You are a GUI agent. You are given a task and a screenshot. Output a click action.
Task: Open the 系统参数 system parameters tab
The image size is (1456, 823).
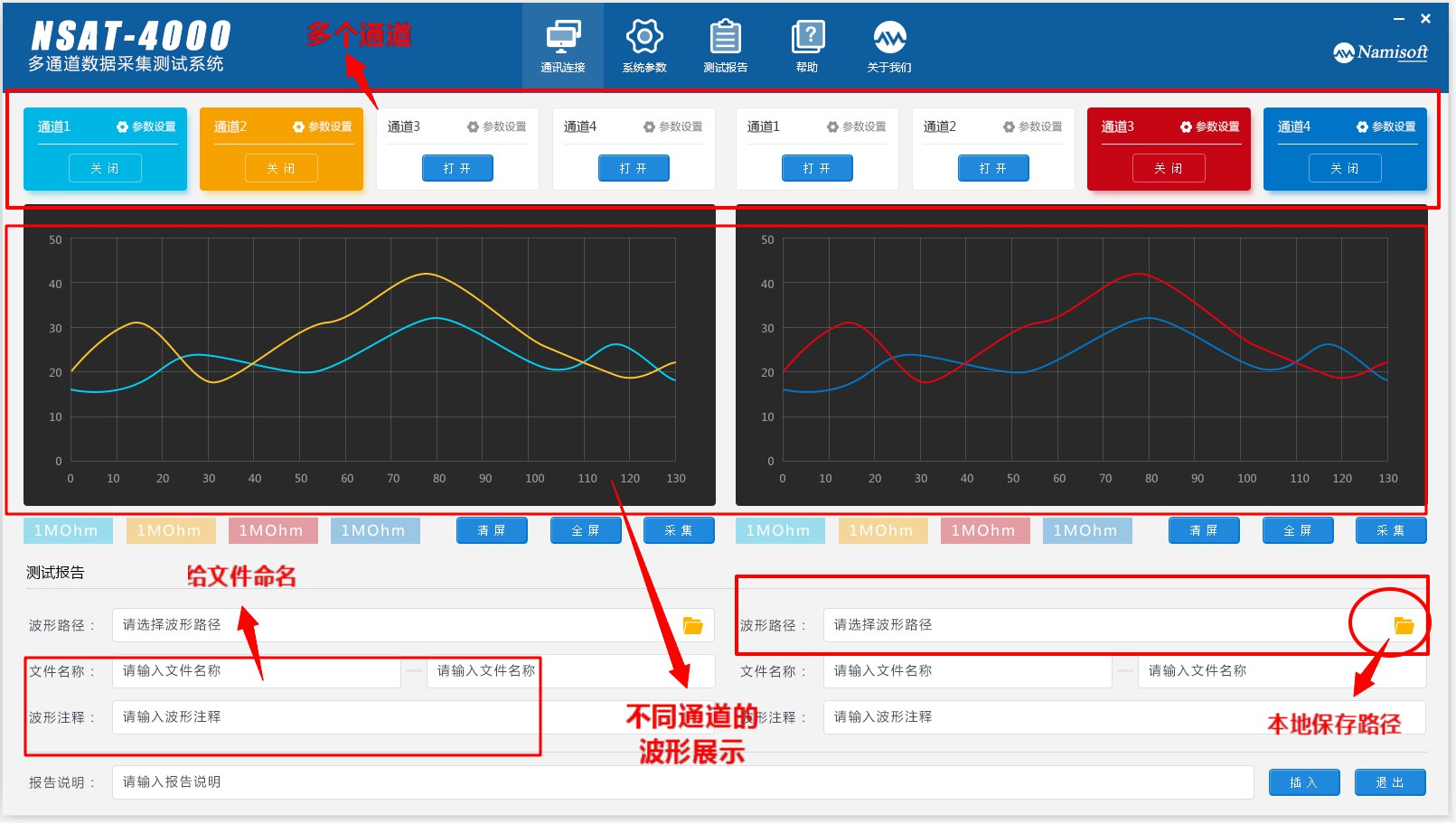tap(644, 46)
